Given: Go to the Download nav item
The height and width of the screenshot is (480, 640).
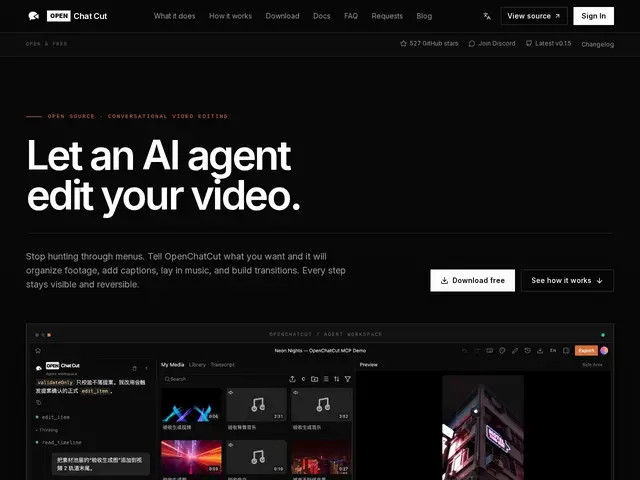Looking at the screenshot, I should click(x=282, y=16).
